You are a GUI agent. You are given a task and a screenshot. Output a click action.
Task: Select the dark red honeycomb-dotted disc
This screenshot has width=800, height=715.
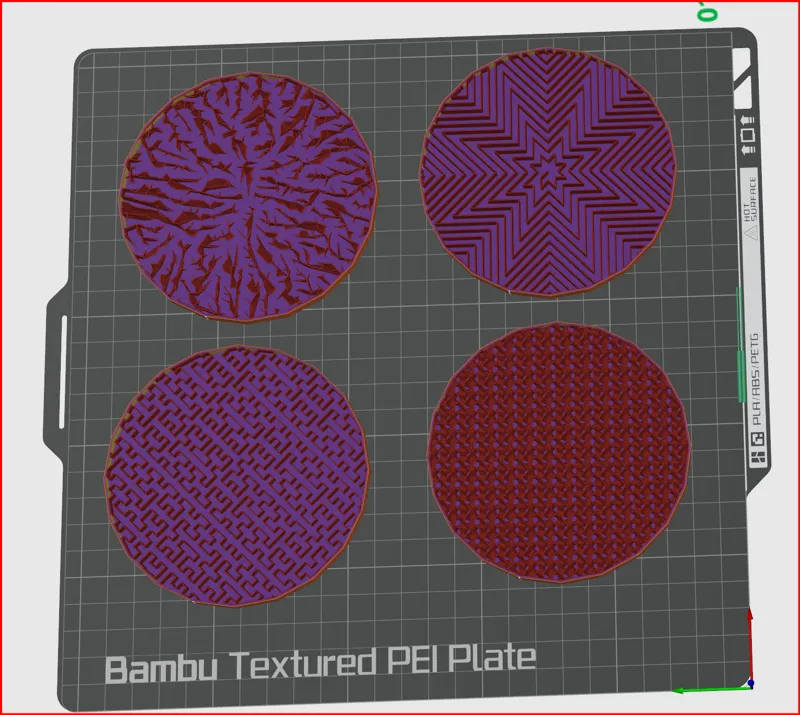[559, 452]
